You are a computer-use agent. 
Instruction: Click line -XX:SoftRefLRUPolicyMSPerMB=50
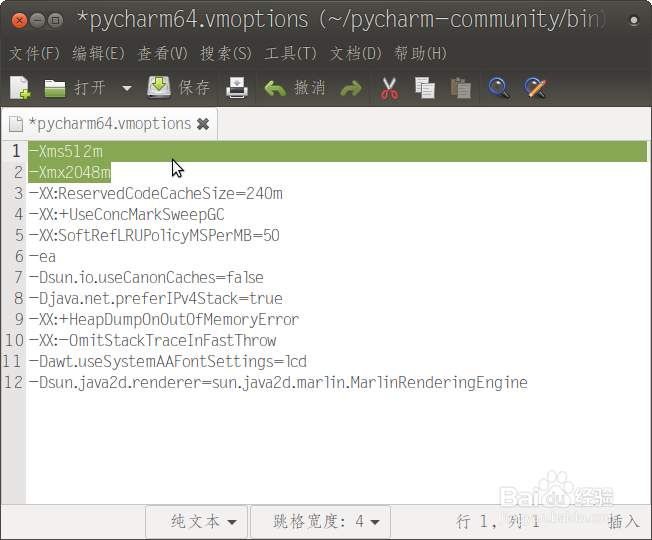[x=154, y=235]
